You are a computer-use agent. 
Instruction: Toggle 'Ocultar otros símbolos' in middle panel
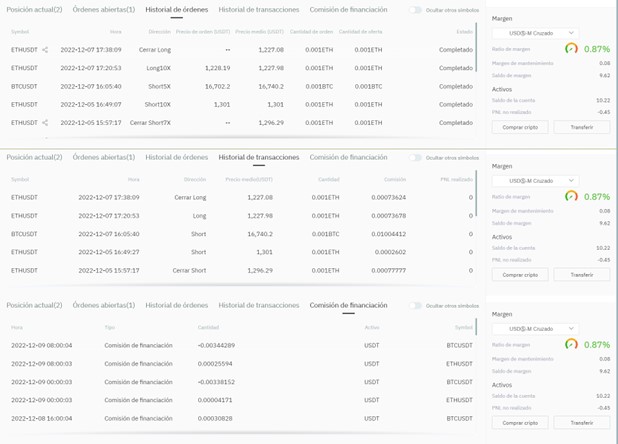(415, 158)
